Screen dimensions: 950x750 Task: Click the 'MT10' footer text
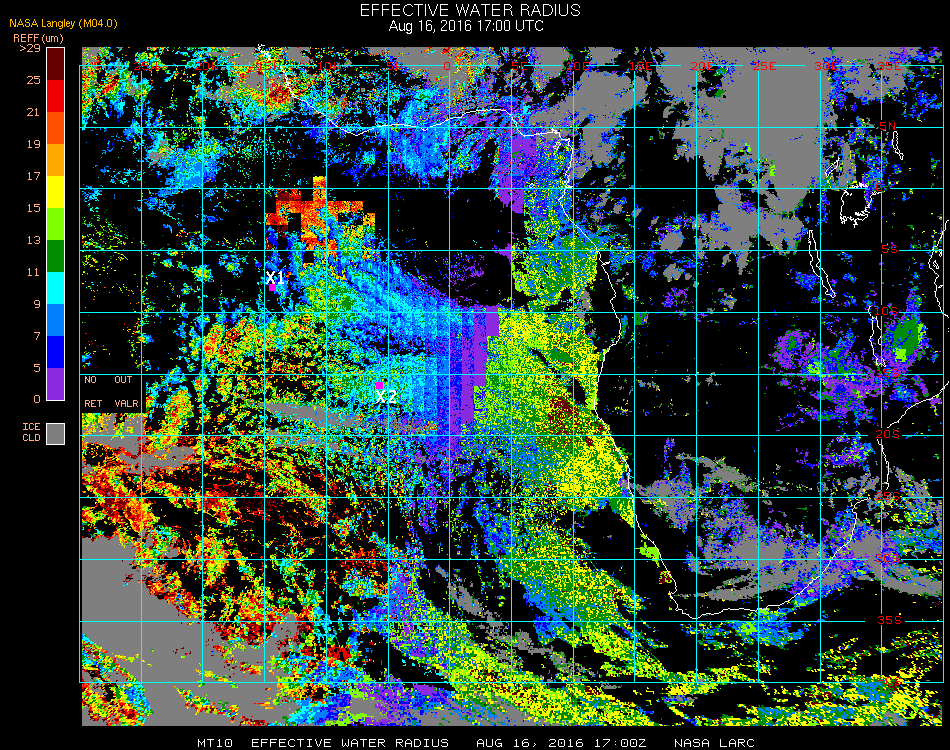pyautogui.click(x=215, y=743)
